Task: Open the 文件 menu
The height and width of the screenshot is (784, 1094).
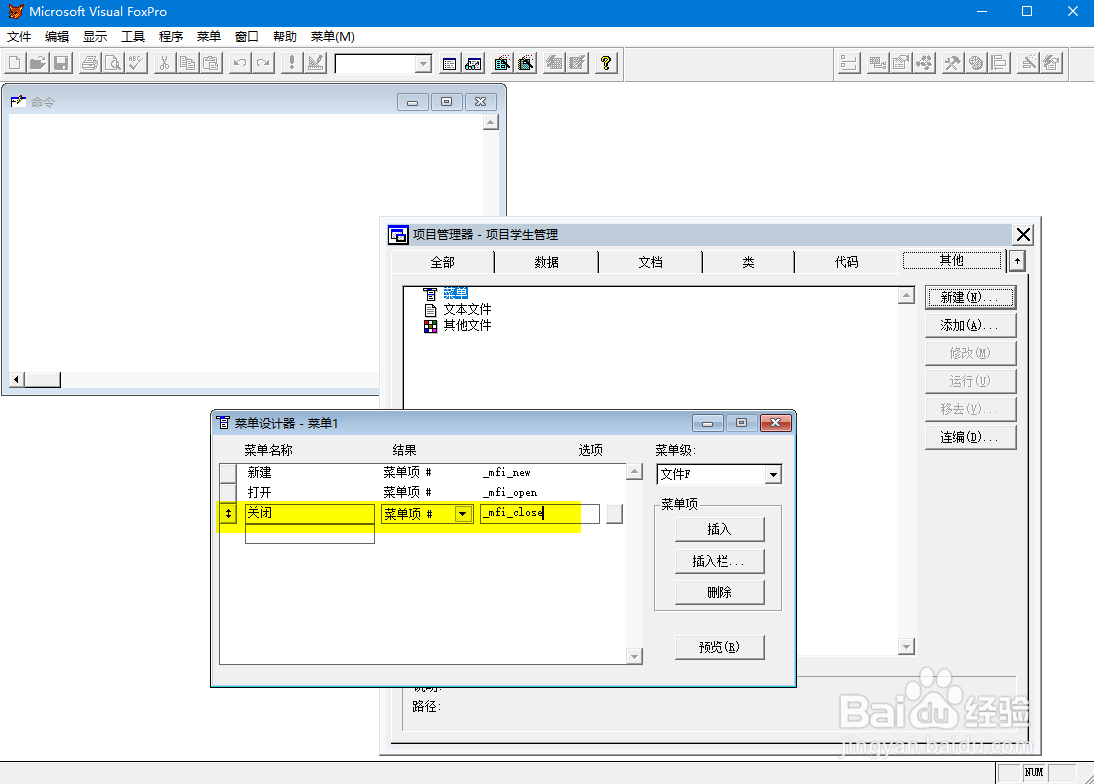Action: click(x=19, y=36)
